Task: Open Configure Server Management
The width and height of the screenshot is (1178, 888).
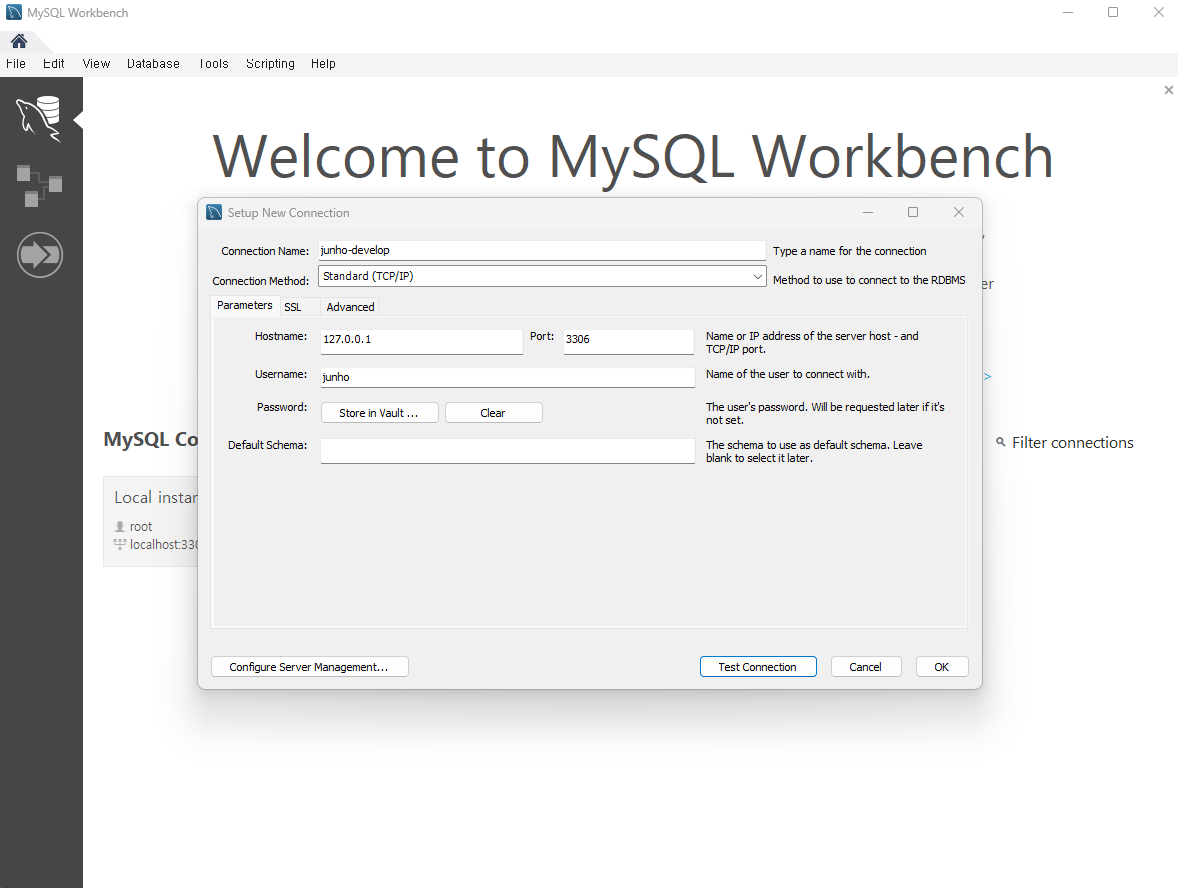Action: click(309, 666)
